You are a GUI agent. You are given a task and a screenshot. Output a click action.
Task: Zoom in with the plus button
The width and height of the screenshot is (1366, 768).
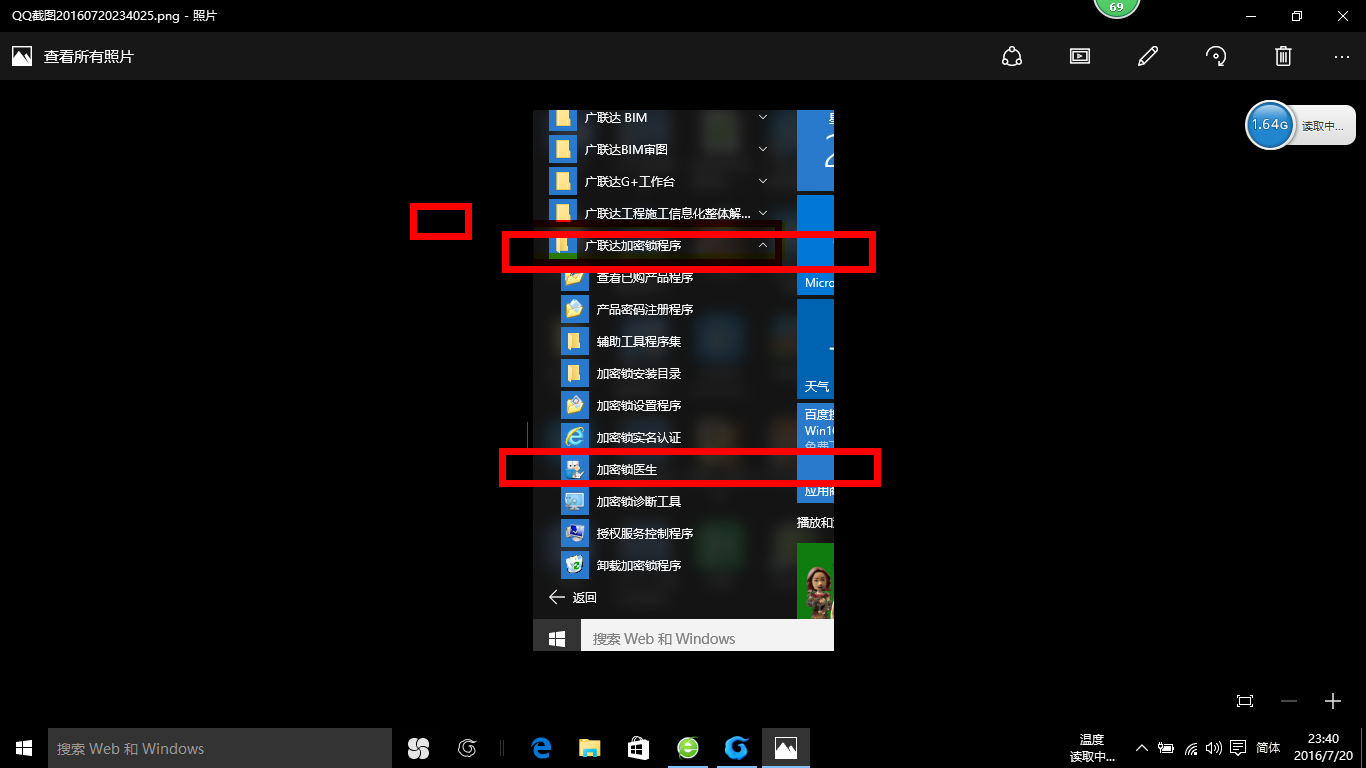(1333, 701)
